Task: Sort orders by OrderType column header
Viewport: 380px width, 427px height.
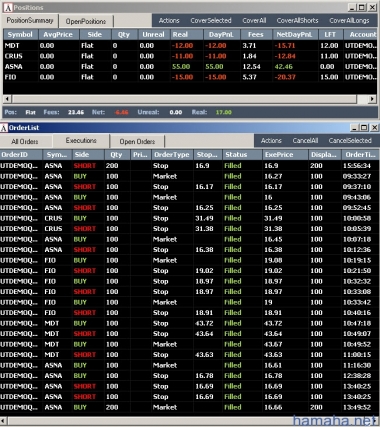Action: click(x=172, y=155)
